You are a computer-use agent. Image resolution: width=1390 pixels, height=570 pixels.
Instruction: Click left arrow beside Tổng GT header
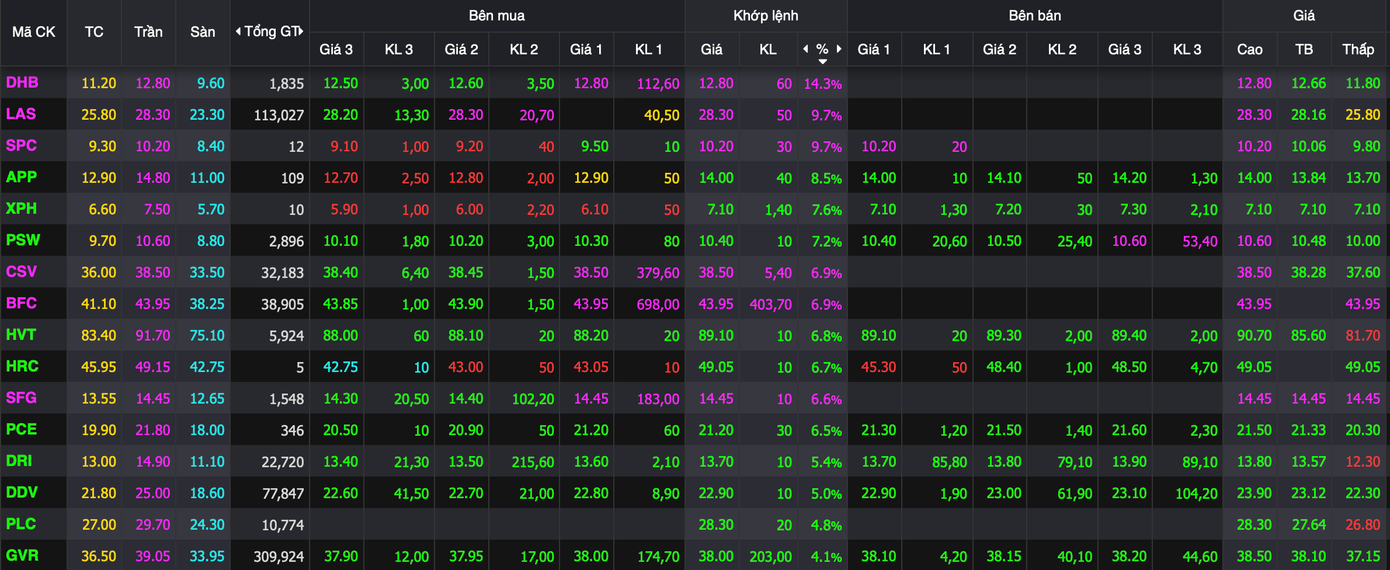click(238, 32)
